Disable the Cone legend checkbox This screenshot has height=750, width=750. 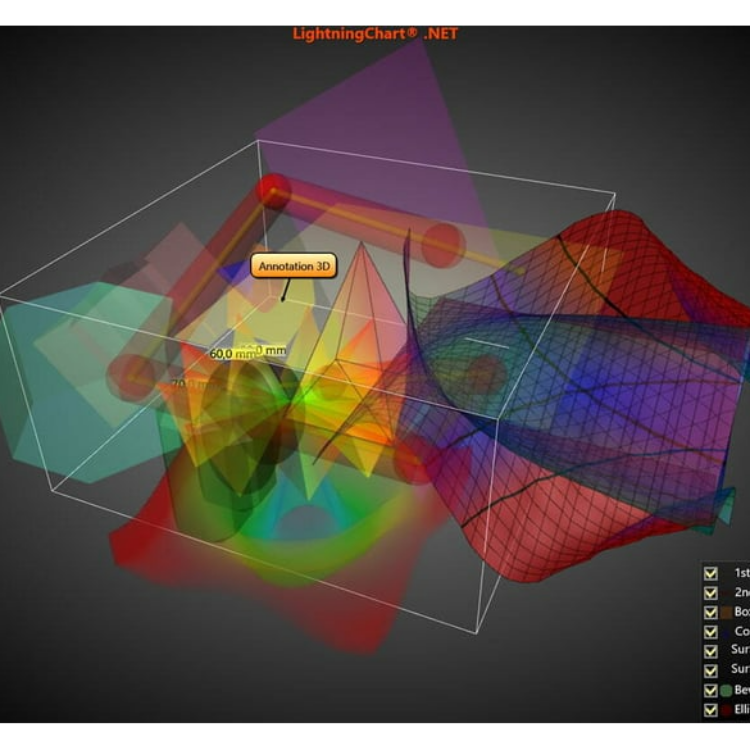[711, 631]
